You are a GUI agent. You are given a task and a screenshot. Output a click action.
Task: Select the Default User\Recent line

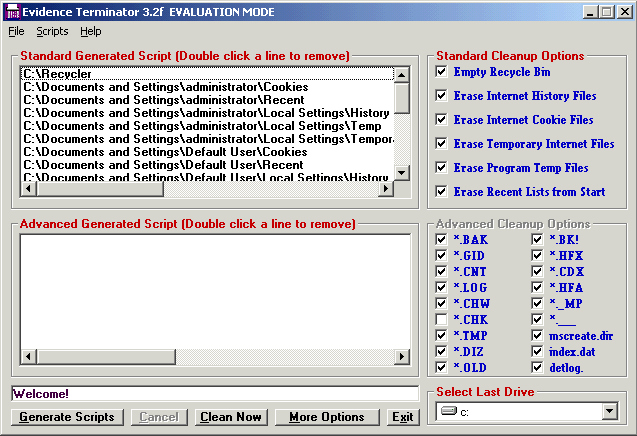pyautogui.click(x=207, y=165)
